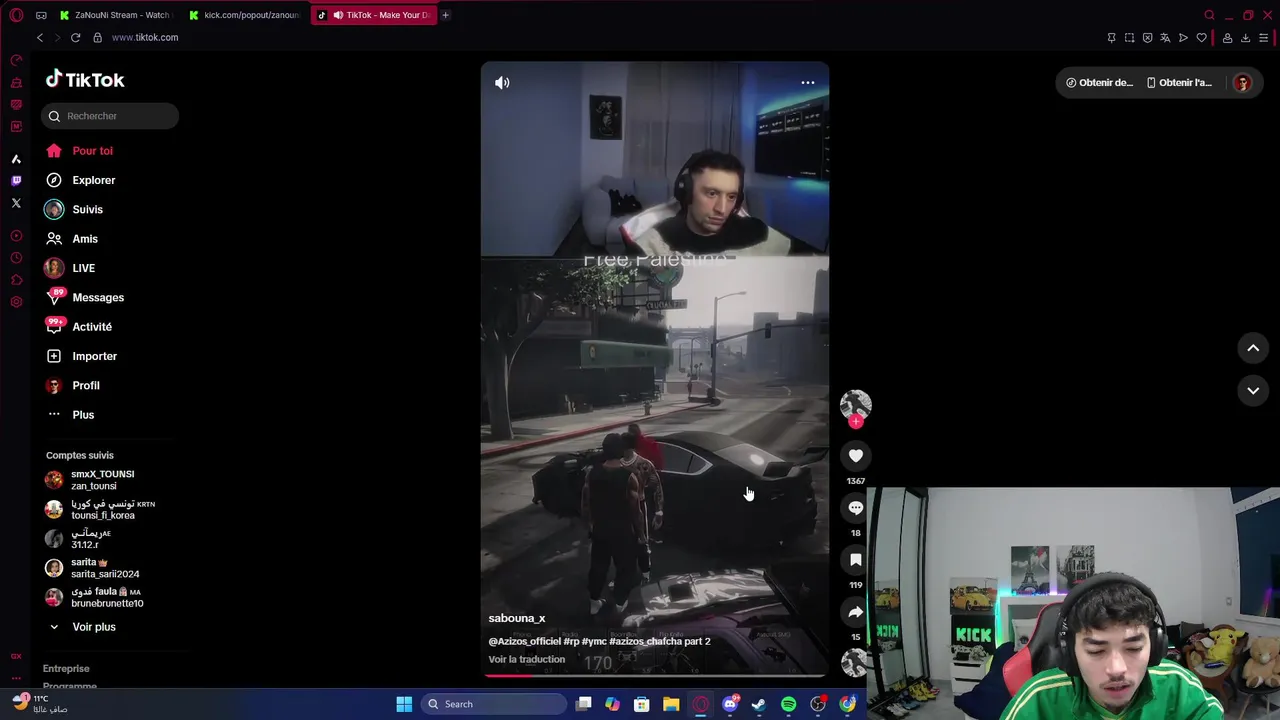This screenshot has height=720, width=1280.
Task: Click the Obtenir l'a... app button
Action: coord(1179,83)
